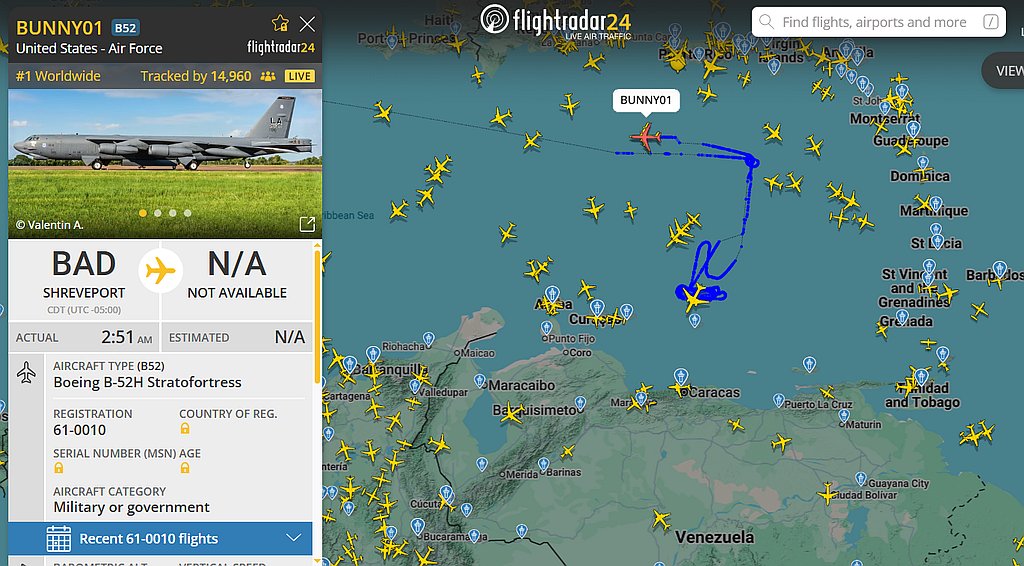Click the Flightradar24 logo at top
Screen dimensions: 1024x566
point(556,21)
